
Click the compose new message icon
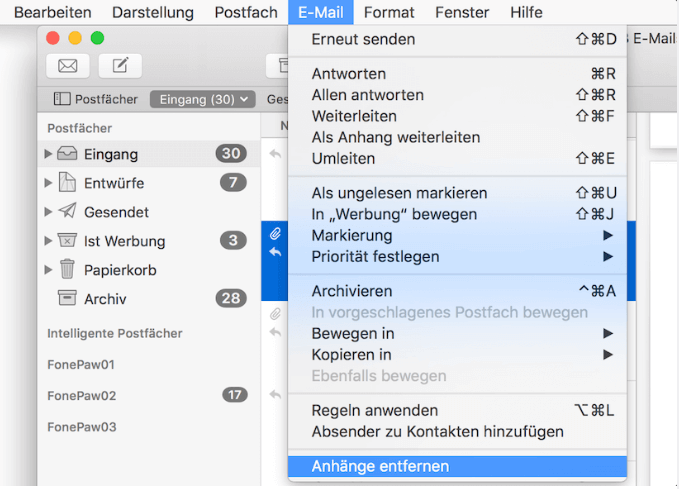point(120,66)
